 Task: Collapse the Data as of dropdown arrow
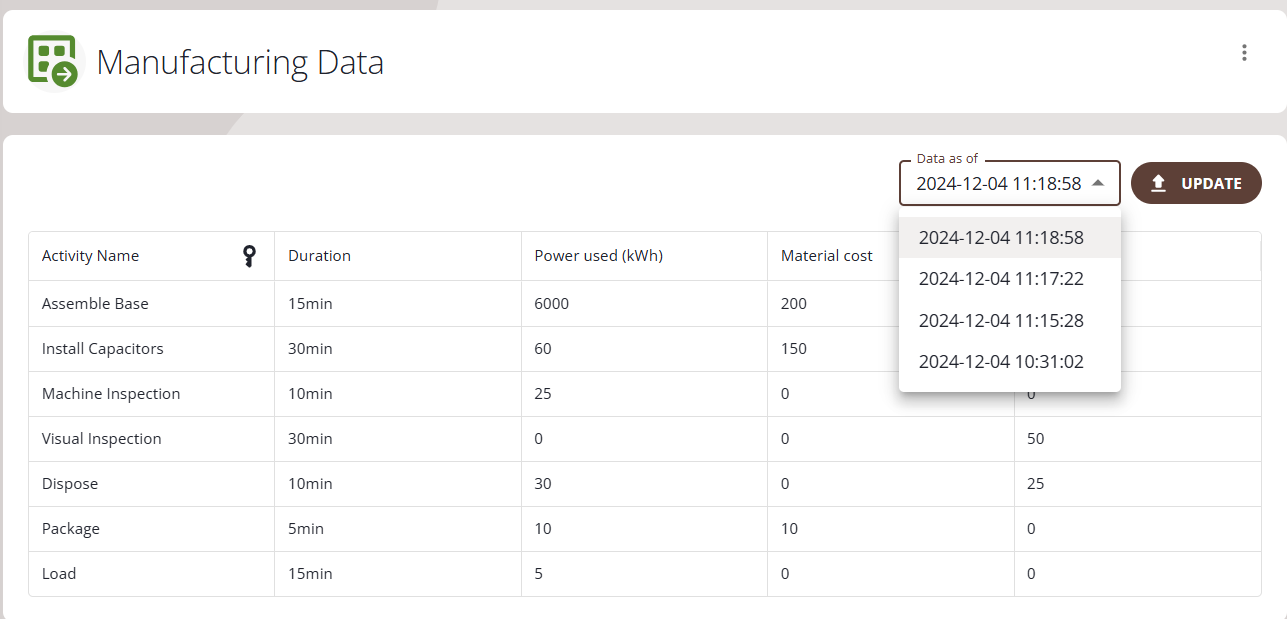tap(1098, 184)
